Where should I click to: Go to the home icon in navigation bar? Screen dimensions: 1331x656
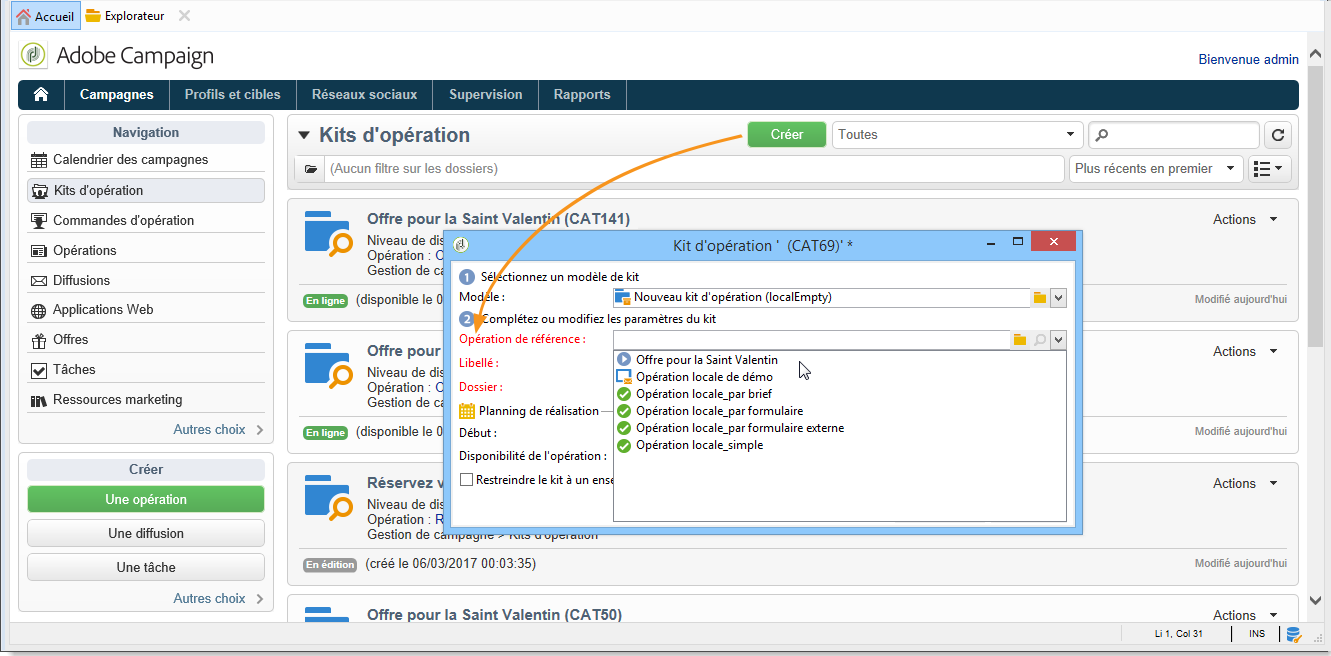pos(41,95)
